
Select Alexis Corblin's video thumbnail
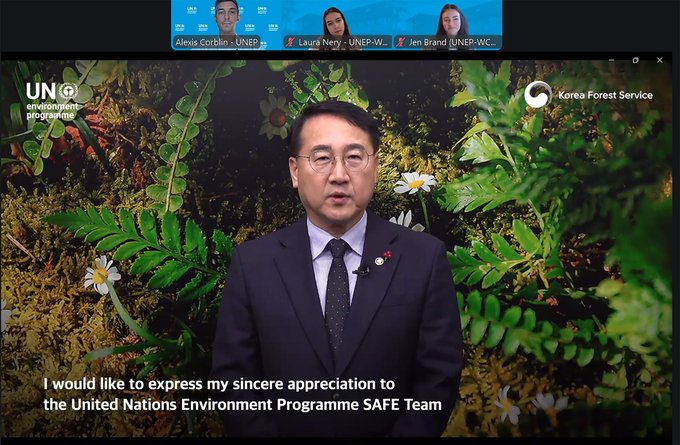click(x=226, y=18)
